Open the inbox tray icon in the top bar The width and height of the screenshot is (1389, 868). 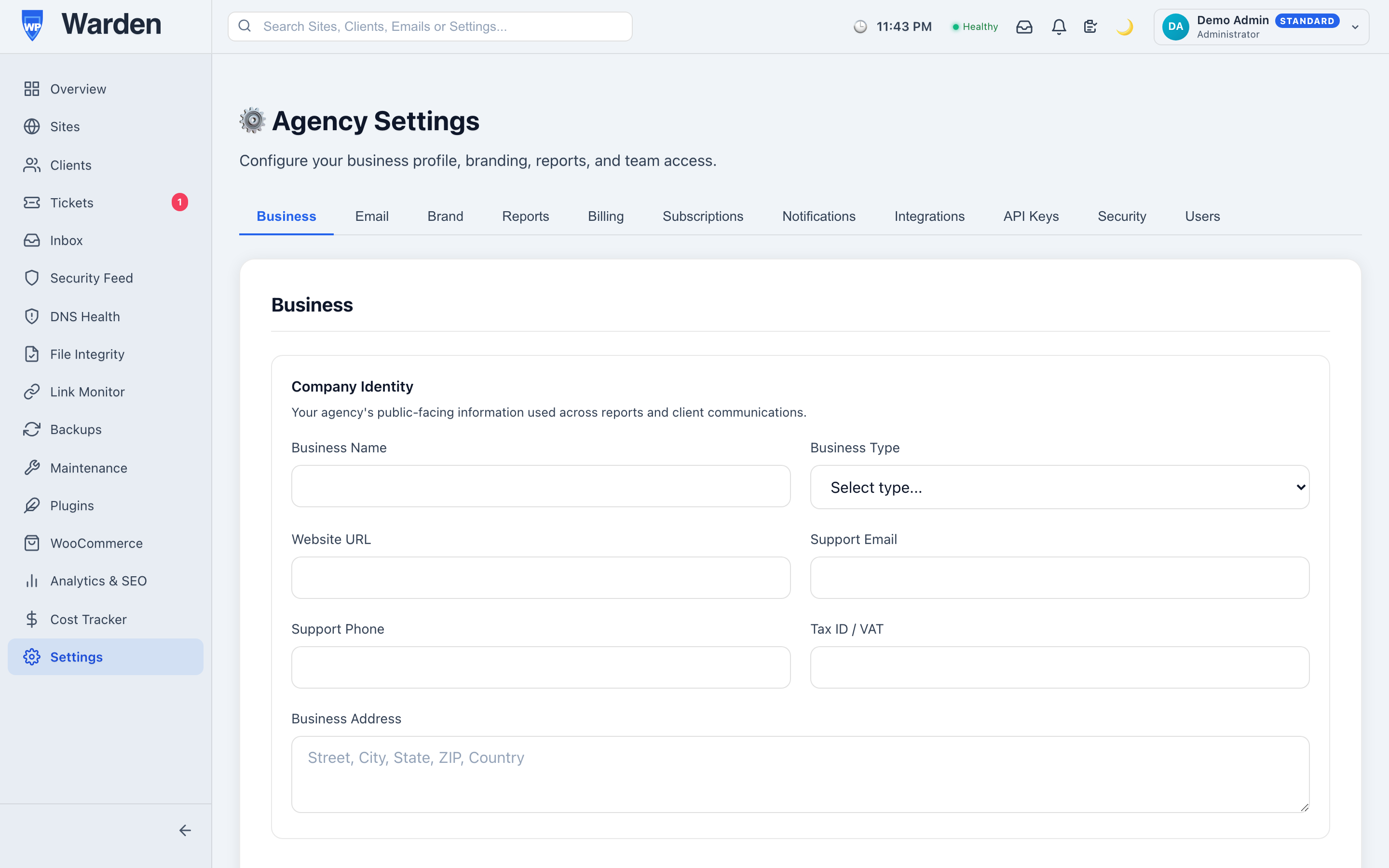pos(1024,27)
